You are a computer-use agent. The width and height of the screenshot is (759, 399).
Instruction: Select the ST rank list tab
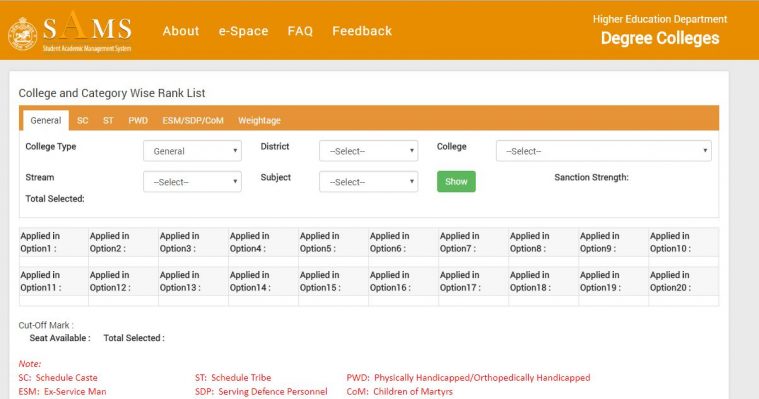click(x=108, y=121)
